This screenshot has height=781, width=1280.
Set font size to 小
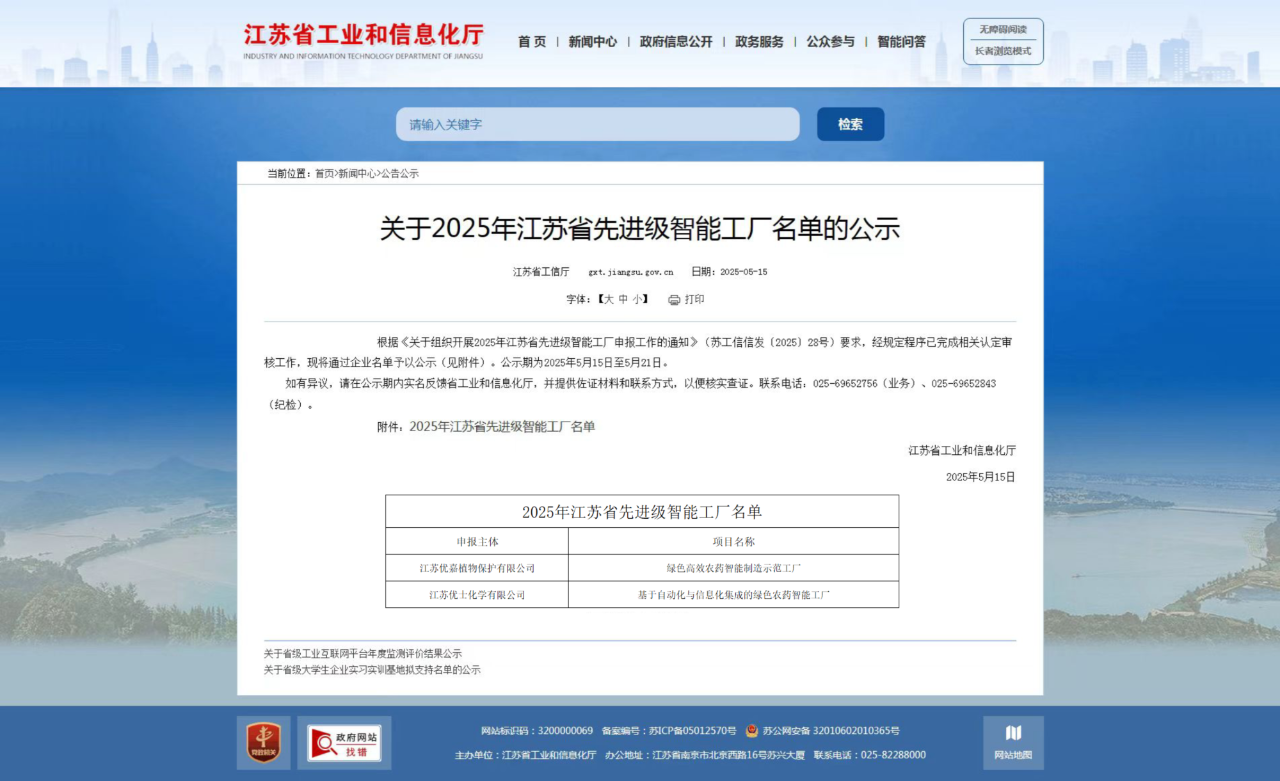[638, 300]
